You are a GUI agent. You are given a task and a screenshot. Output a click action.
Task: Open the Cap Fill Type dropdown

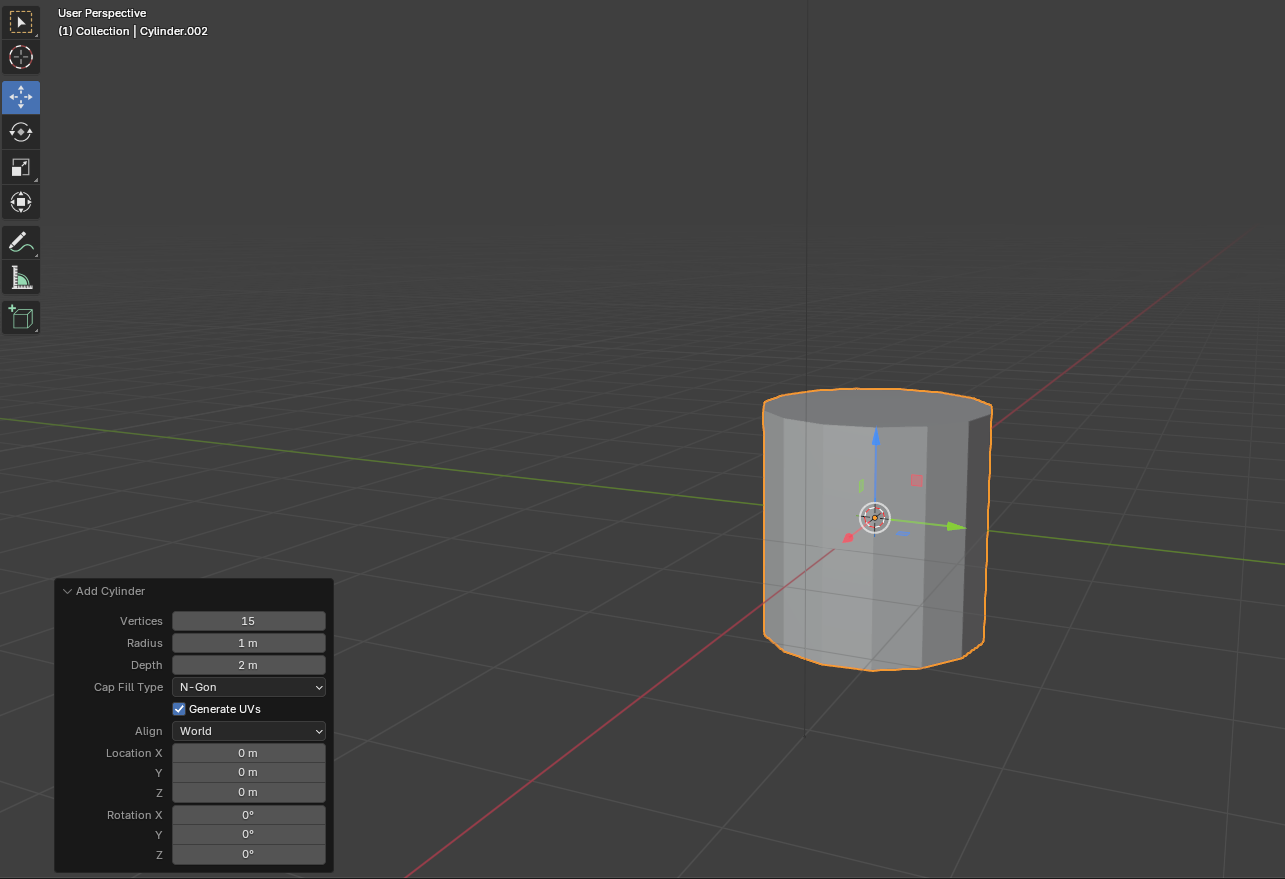[249, 687]
